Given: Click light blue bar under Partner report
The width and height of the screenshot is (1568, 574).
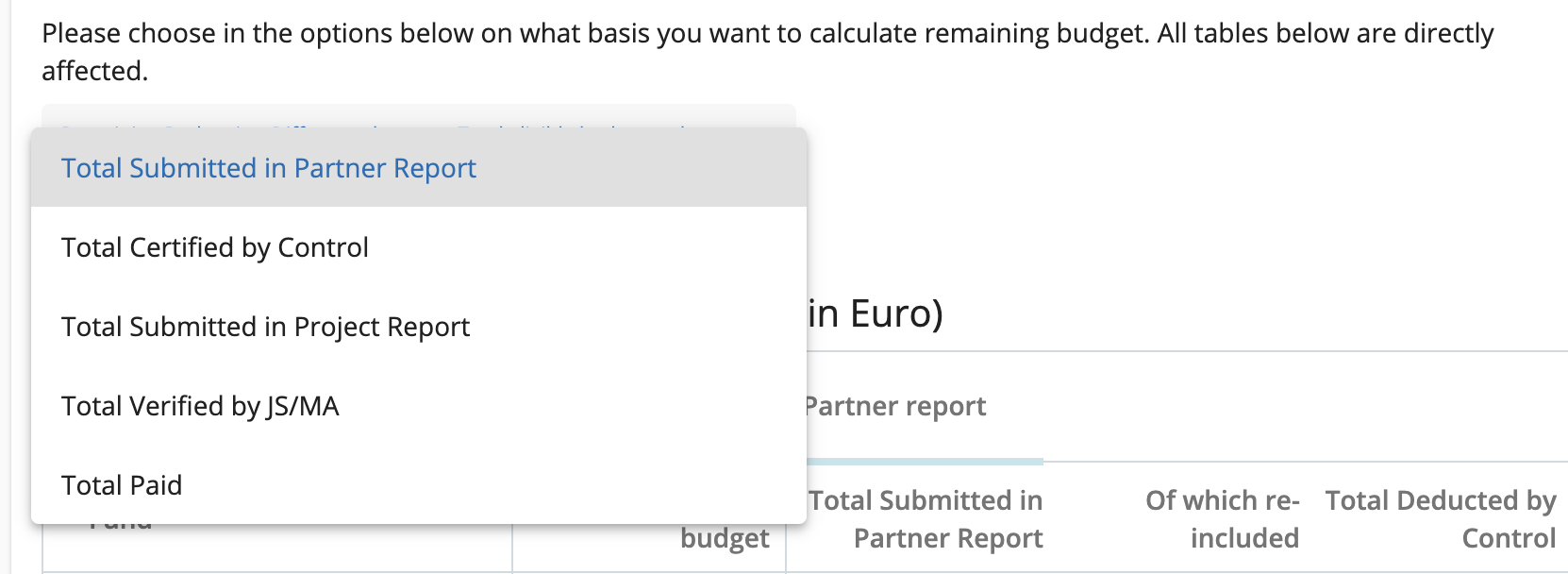Looking at the screenshot, I should 925,462.
